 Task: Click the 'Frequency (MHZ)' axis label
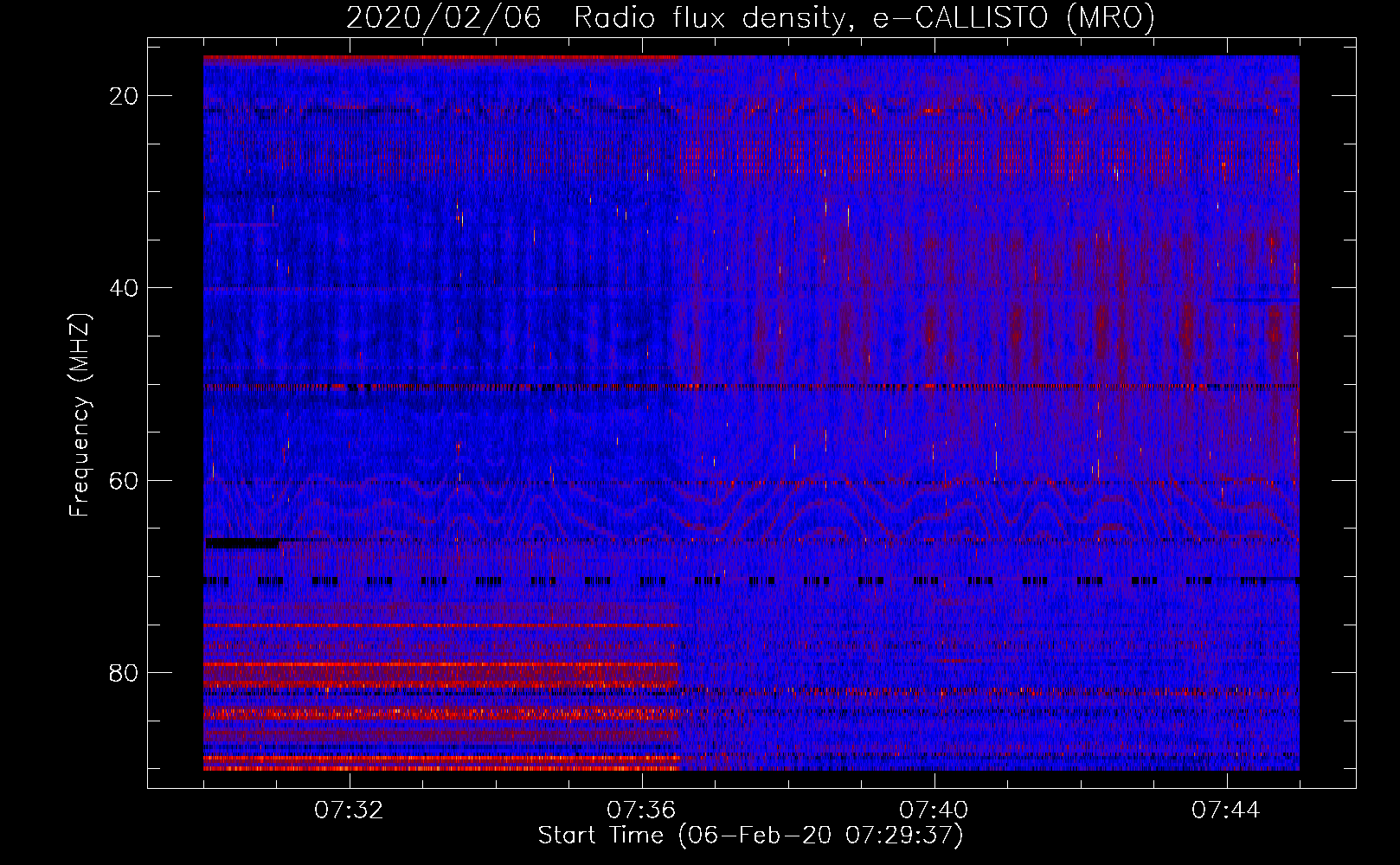tap(80, 415)
